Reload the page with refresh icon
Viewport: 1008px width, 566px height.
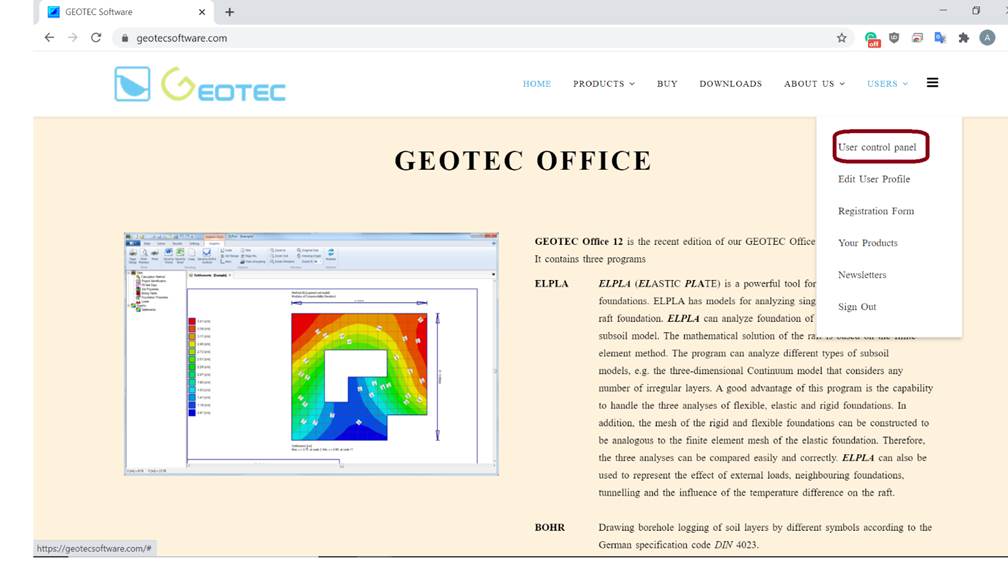click(x=96, y=38)
